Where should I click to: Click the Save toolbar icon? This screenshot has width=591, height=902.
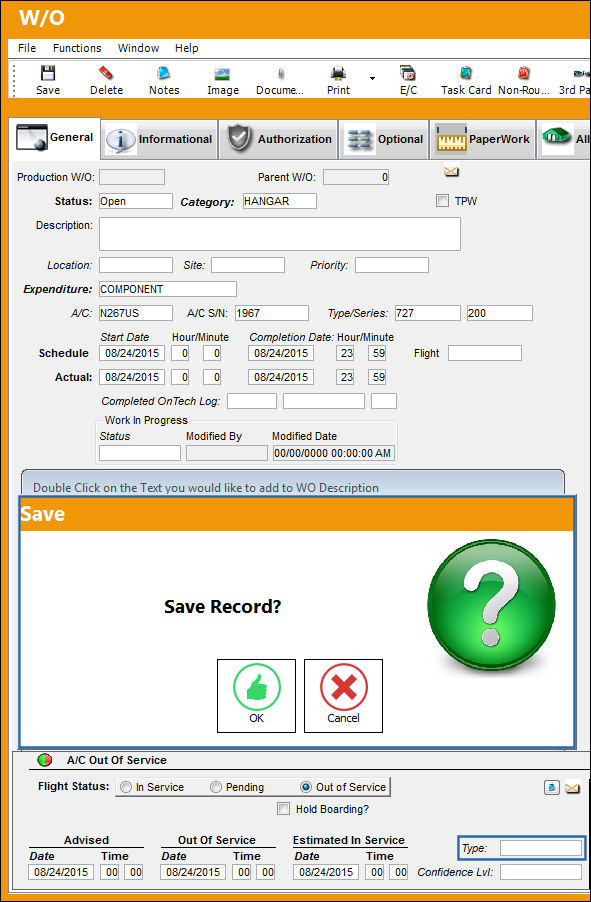tap(48, 73)
